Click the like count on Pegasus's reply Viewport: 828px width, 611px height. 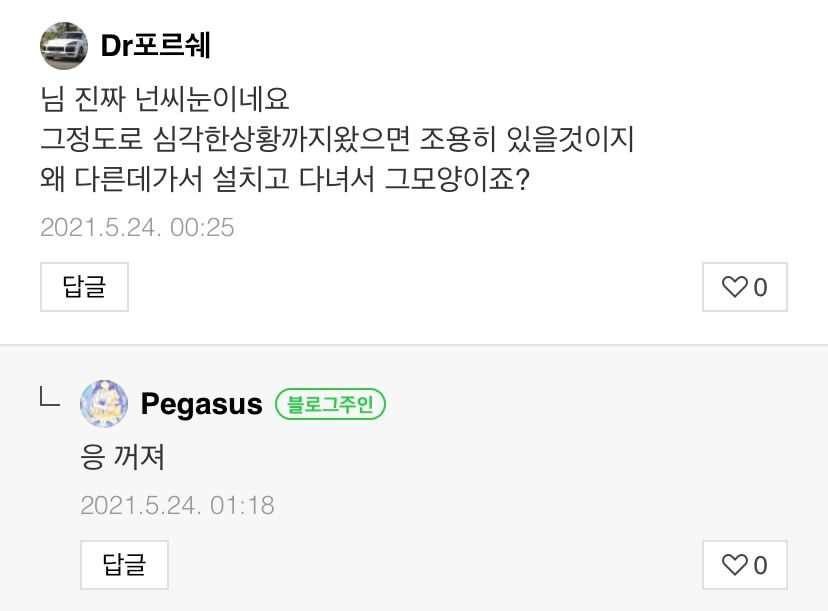pyautogui.click(x=760, y=566)
